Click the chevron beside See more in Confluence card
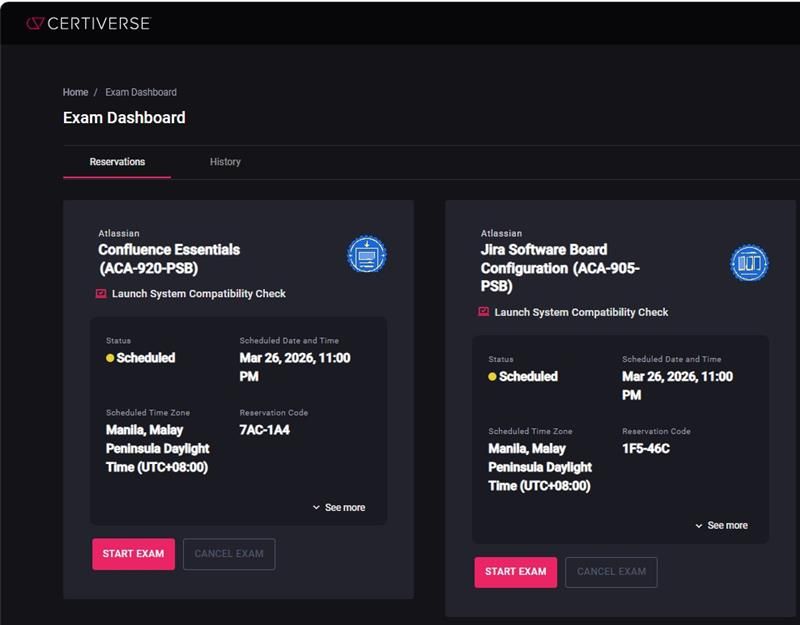800x625 pixels. 316,508
